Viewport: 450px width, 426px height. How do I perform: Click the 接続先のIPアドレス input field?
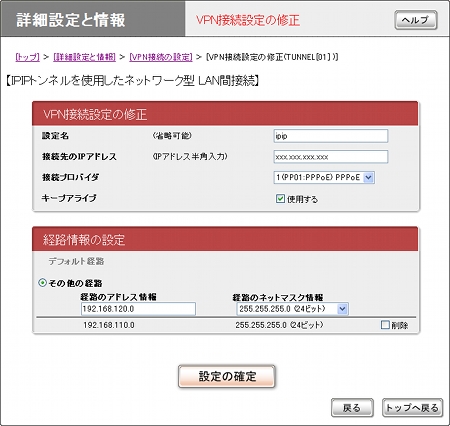click(331, 157)
